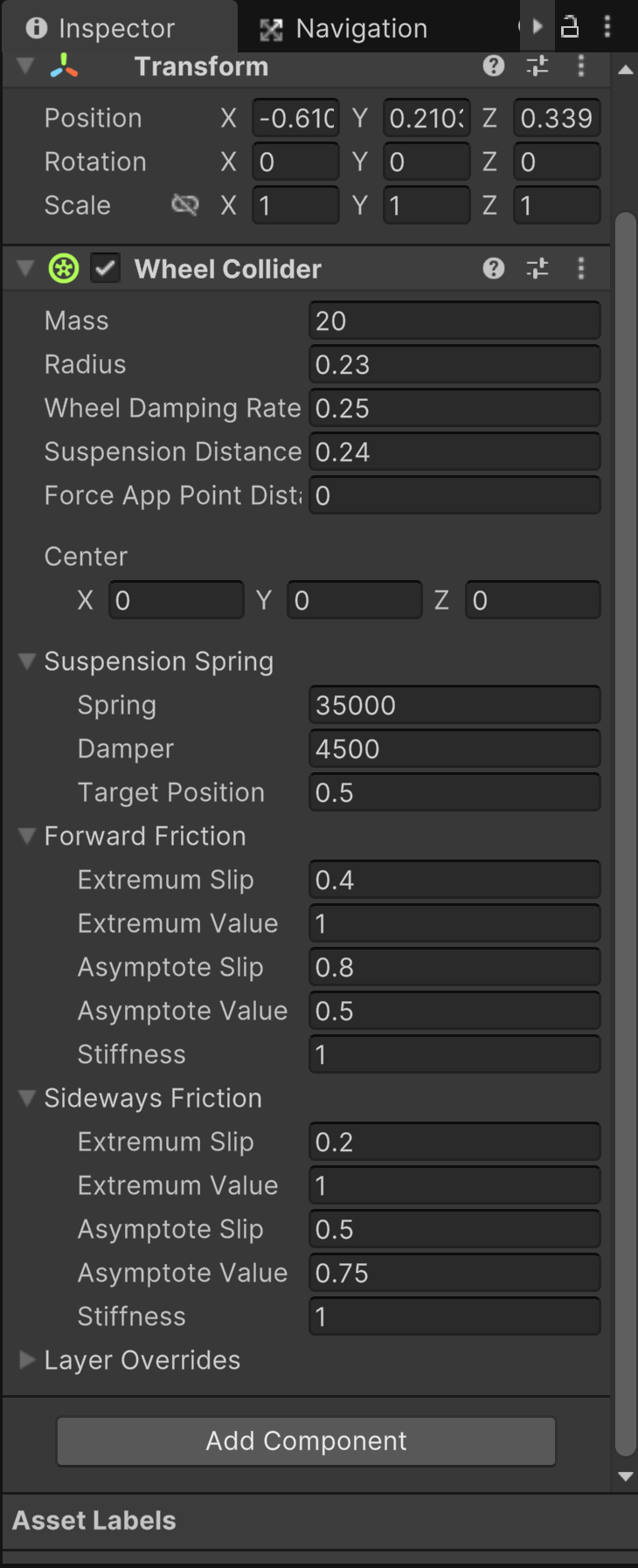Toggle constrained proportions for Scale

tap(185, 205)
